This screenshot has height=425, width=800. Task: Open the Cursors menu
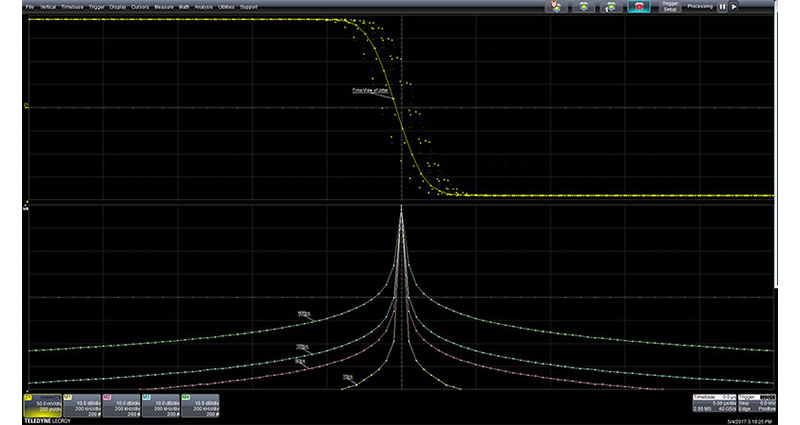(140, 6)
